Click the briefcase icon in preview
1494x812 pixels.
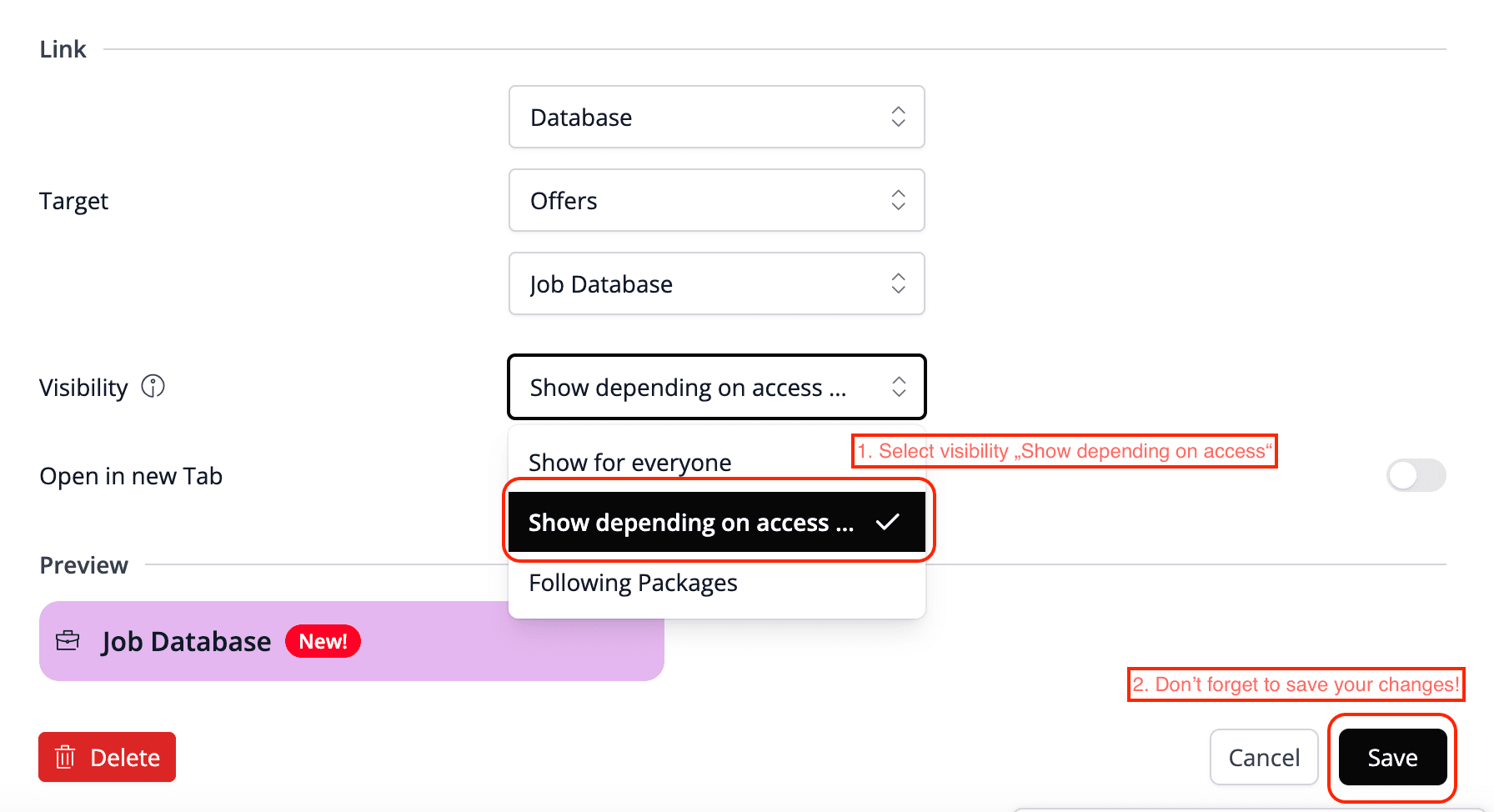[68, 641]
